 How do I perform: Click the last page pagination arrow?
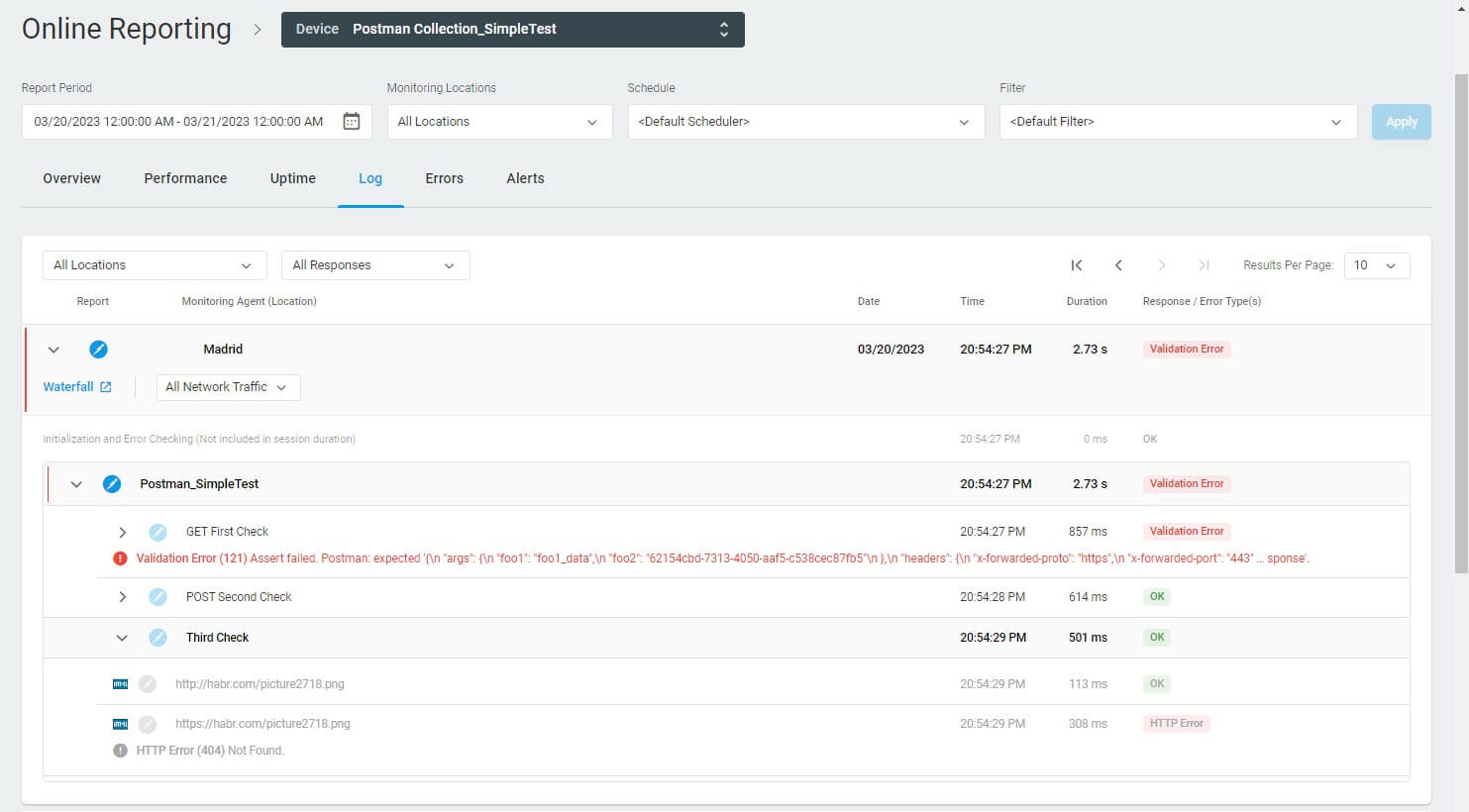pyautogui.click(x=1204, y=264)
